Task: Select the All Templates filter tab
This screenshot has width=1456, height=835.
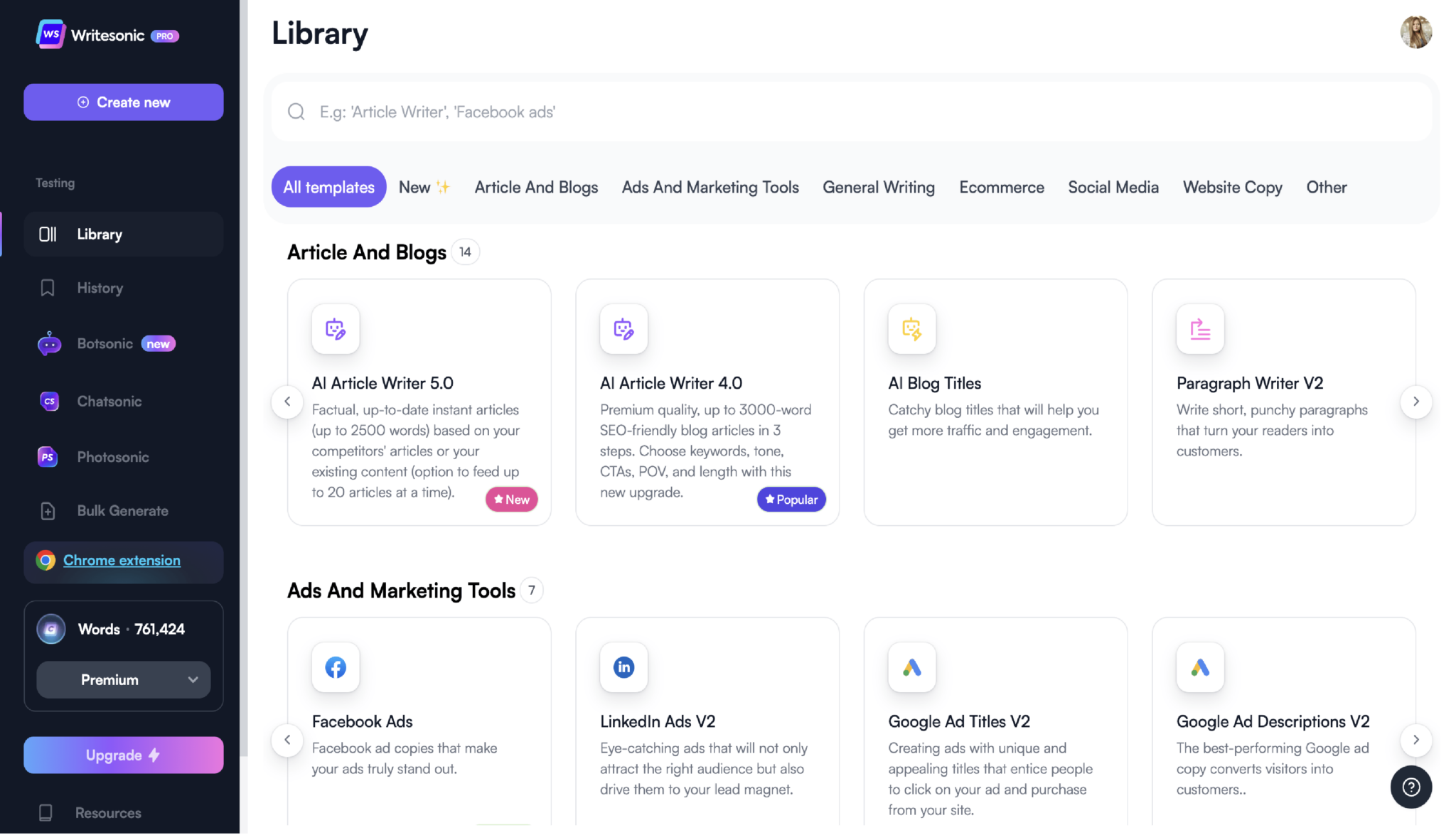Action: pos(328,186)
